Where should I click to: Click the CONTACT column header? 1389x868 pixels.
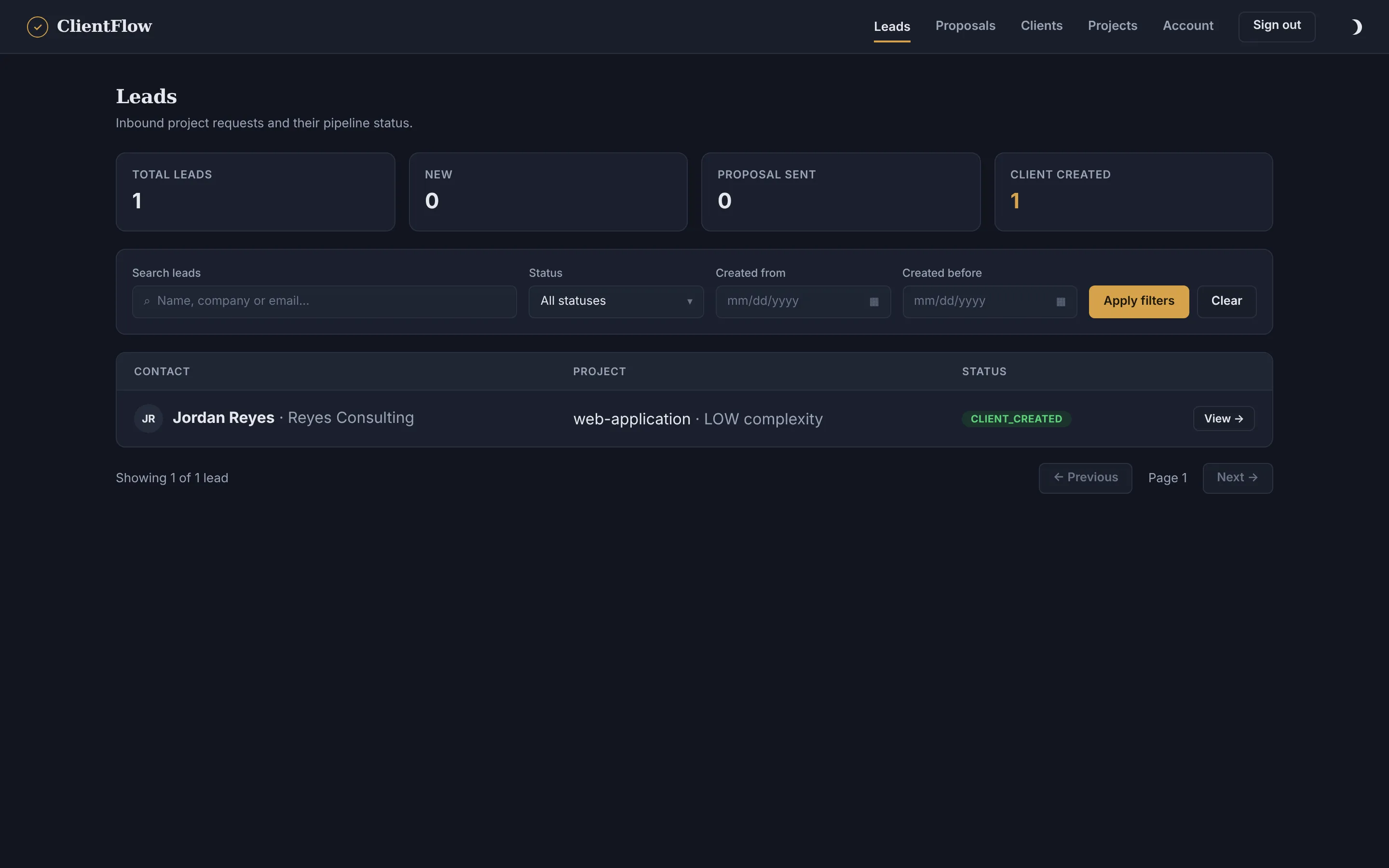tap(162, 371)
